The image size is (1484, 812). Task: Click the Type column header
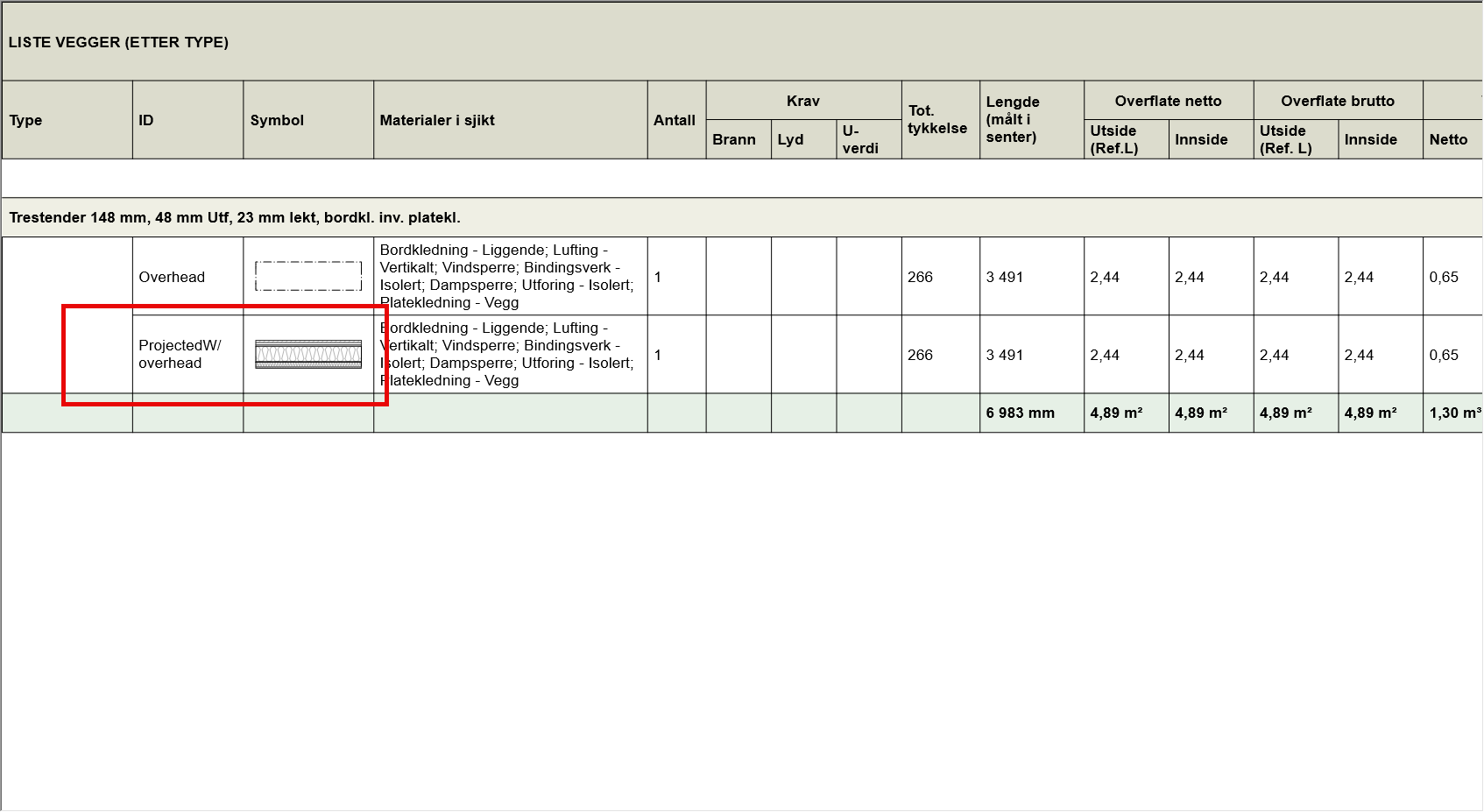(26, 120)
